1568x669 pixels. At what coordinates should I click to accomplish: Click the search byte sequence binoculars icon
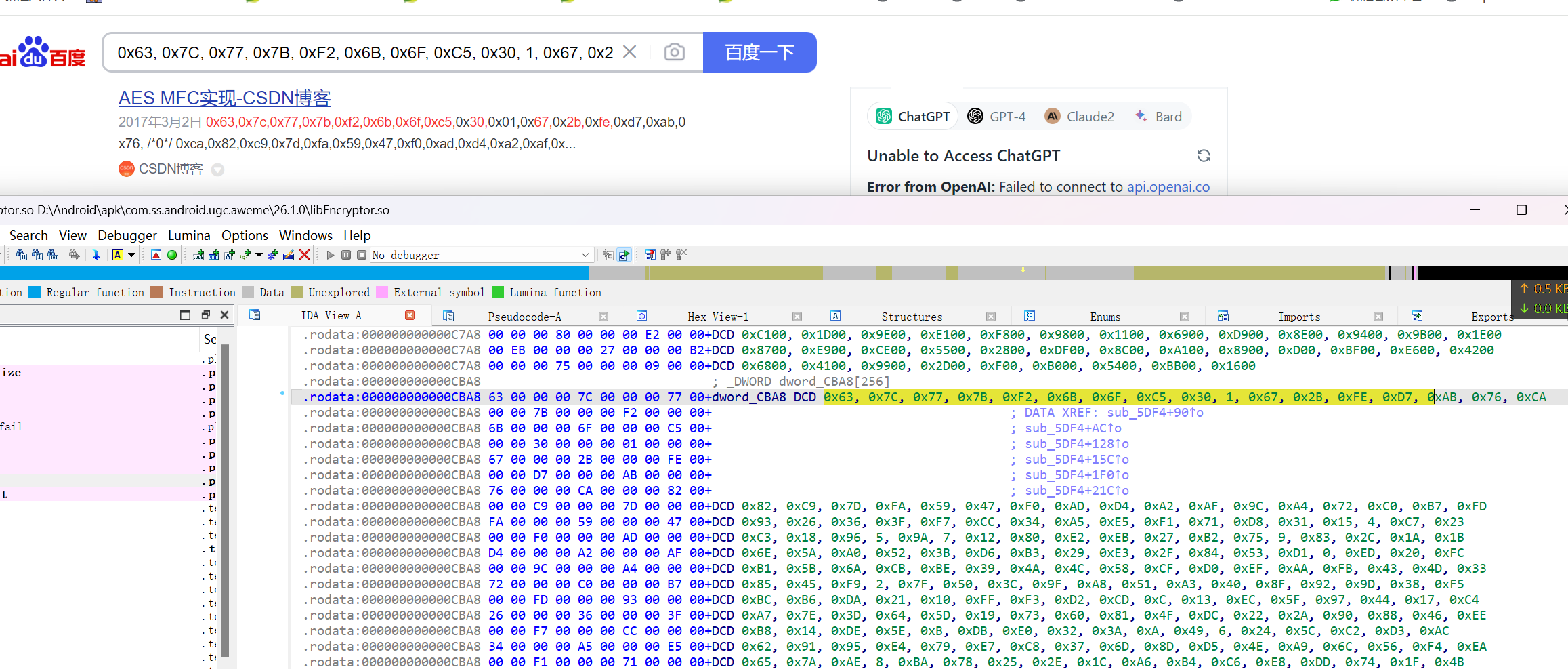[x=53, y=255]
